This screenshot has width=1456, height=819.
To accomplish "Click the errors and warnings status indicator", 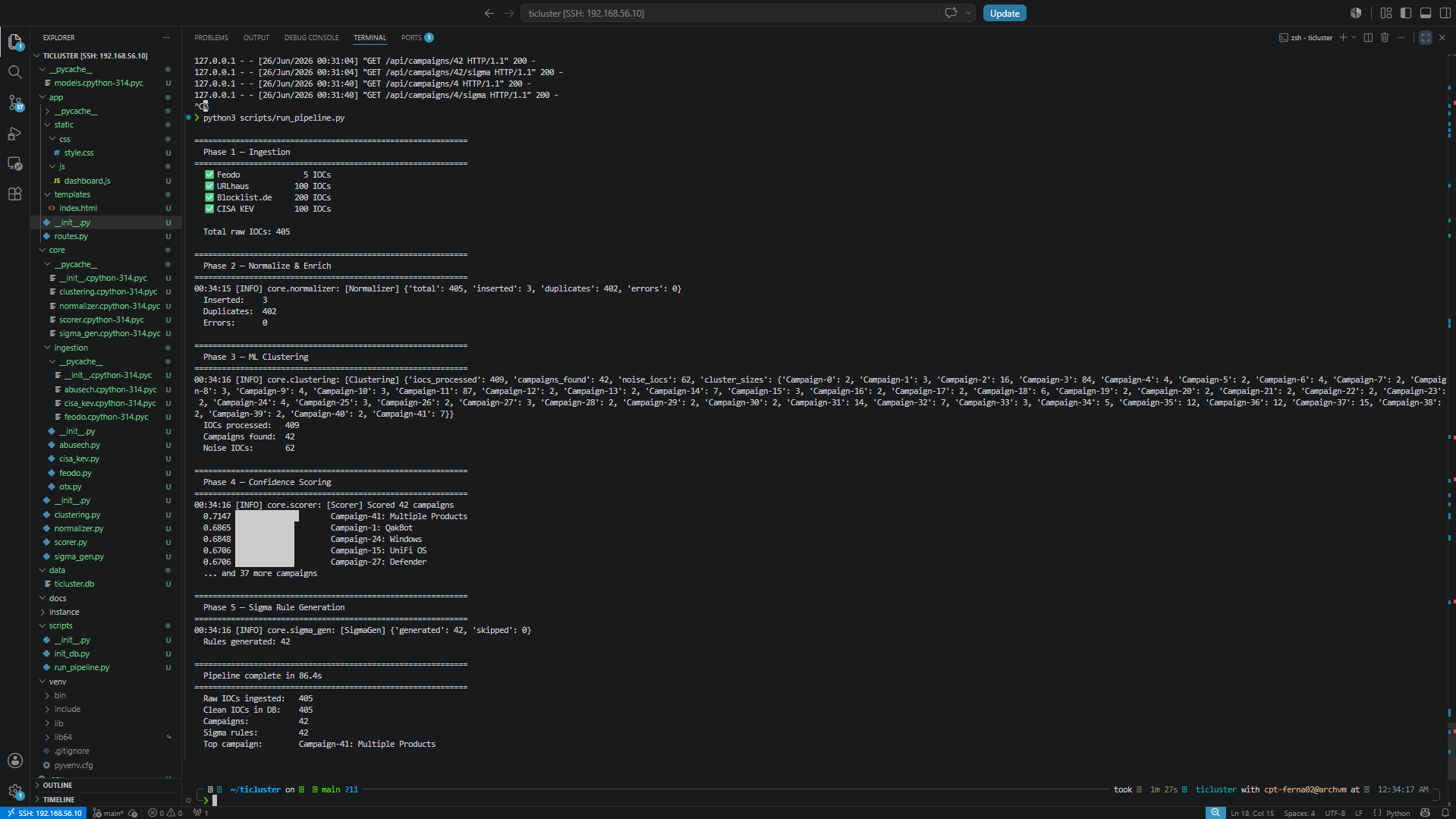I will click(165, 813).
